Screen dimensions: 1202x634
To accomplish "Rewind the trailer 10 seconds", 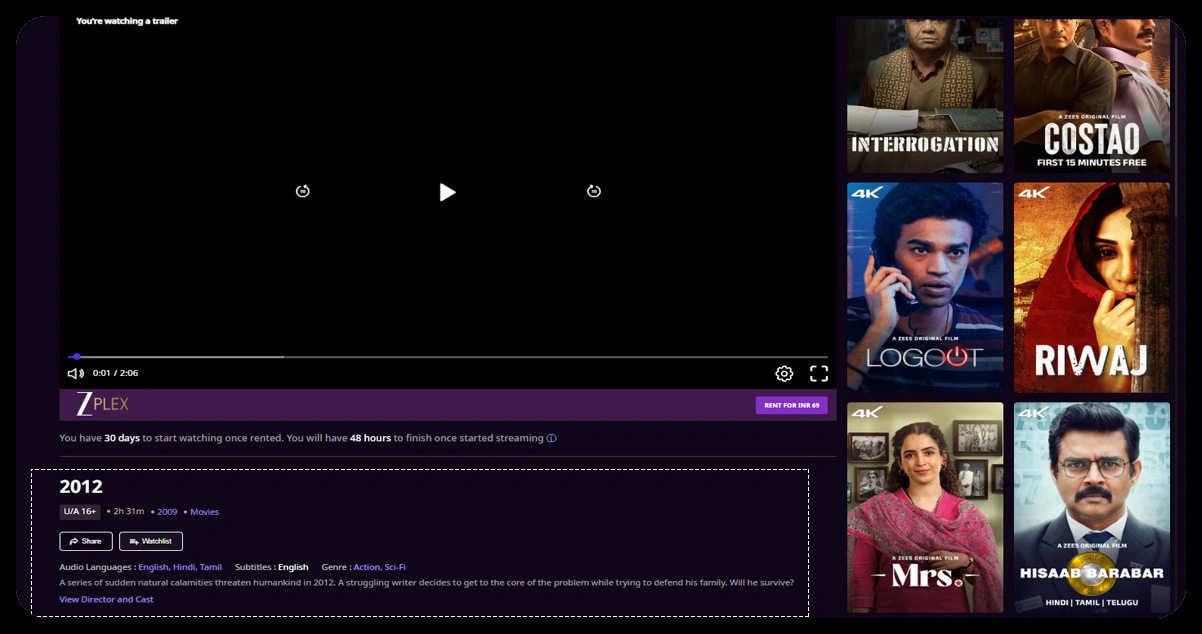I will pyautogui.click(x=303, y=191).
